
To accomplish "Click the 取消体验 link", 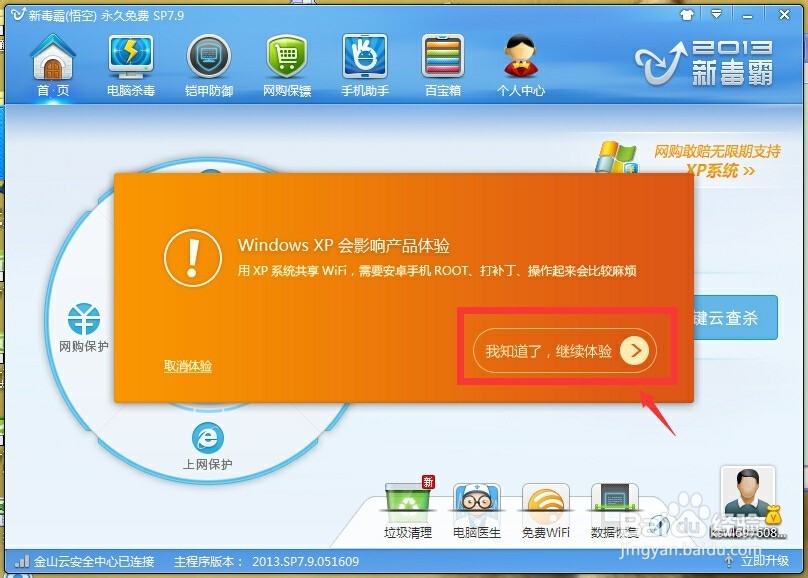I will (186, 366).
